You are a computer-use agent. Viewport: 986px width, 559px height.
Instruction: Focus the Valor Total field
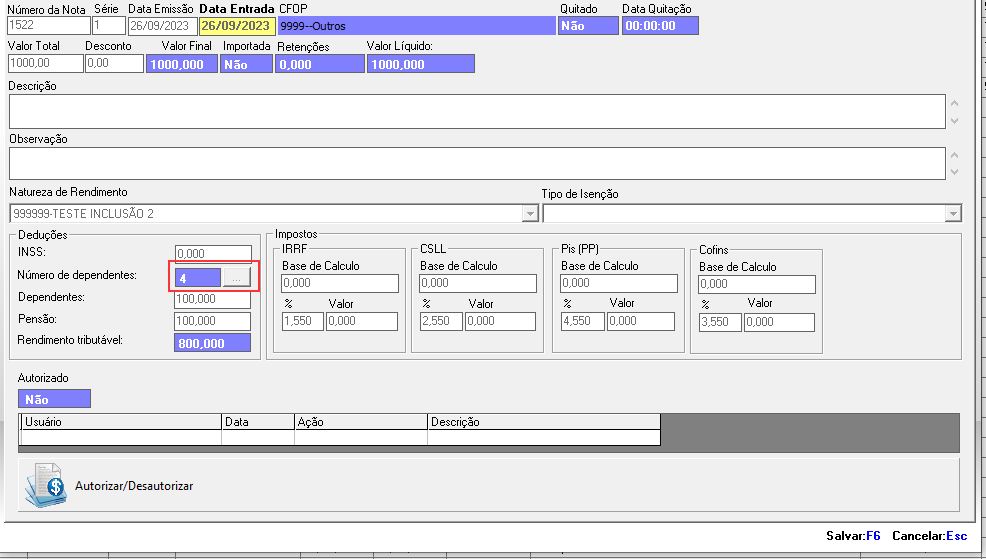[45, 63]
